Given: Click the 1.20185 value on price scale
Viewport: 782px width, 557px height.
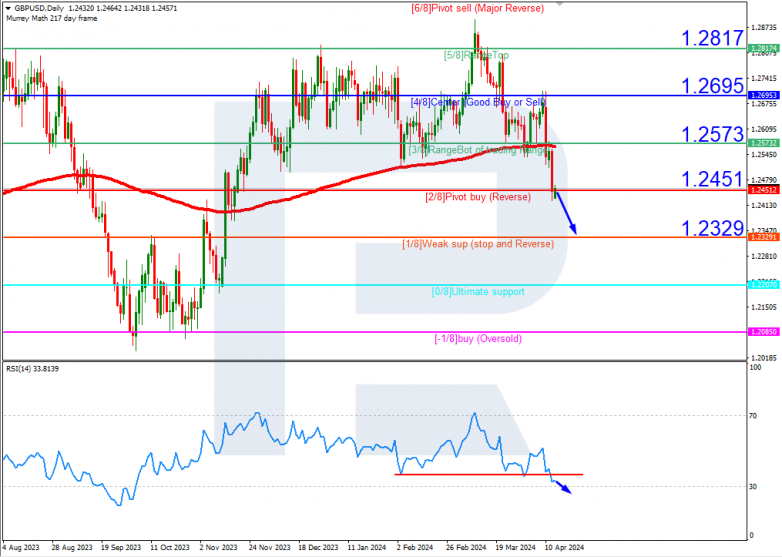Looking at the screenshot, I should [x=764, y=358].
